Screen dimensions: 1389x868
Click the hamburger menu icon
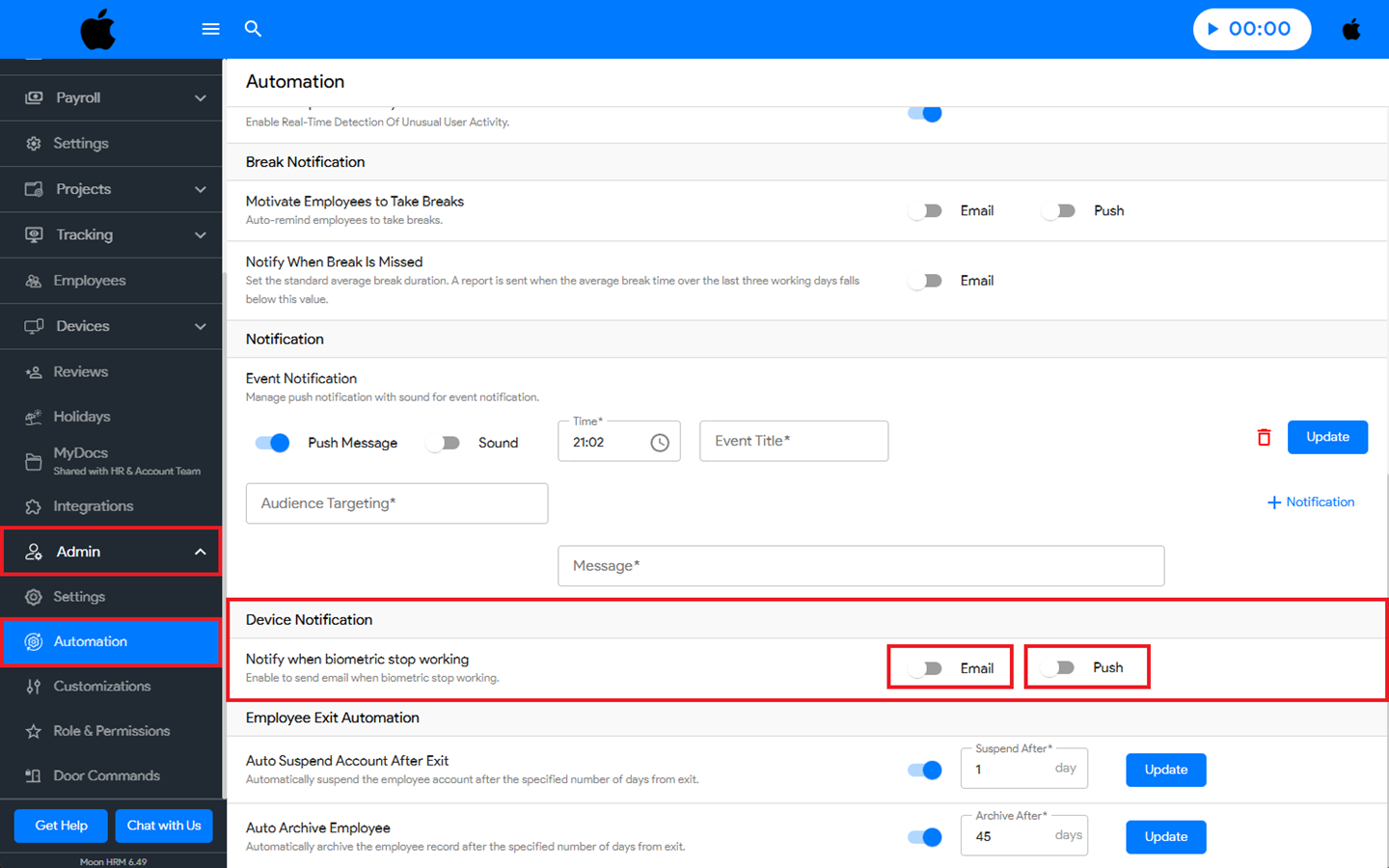pos(210,29)
